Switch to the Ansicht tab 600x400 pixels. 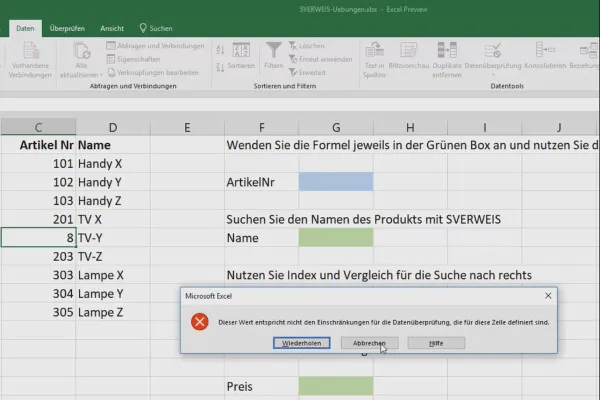(112, 28)
